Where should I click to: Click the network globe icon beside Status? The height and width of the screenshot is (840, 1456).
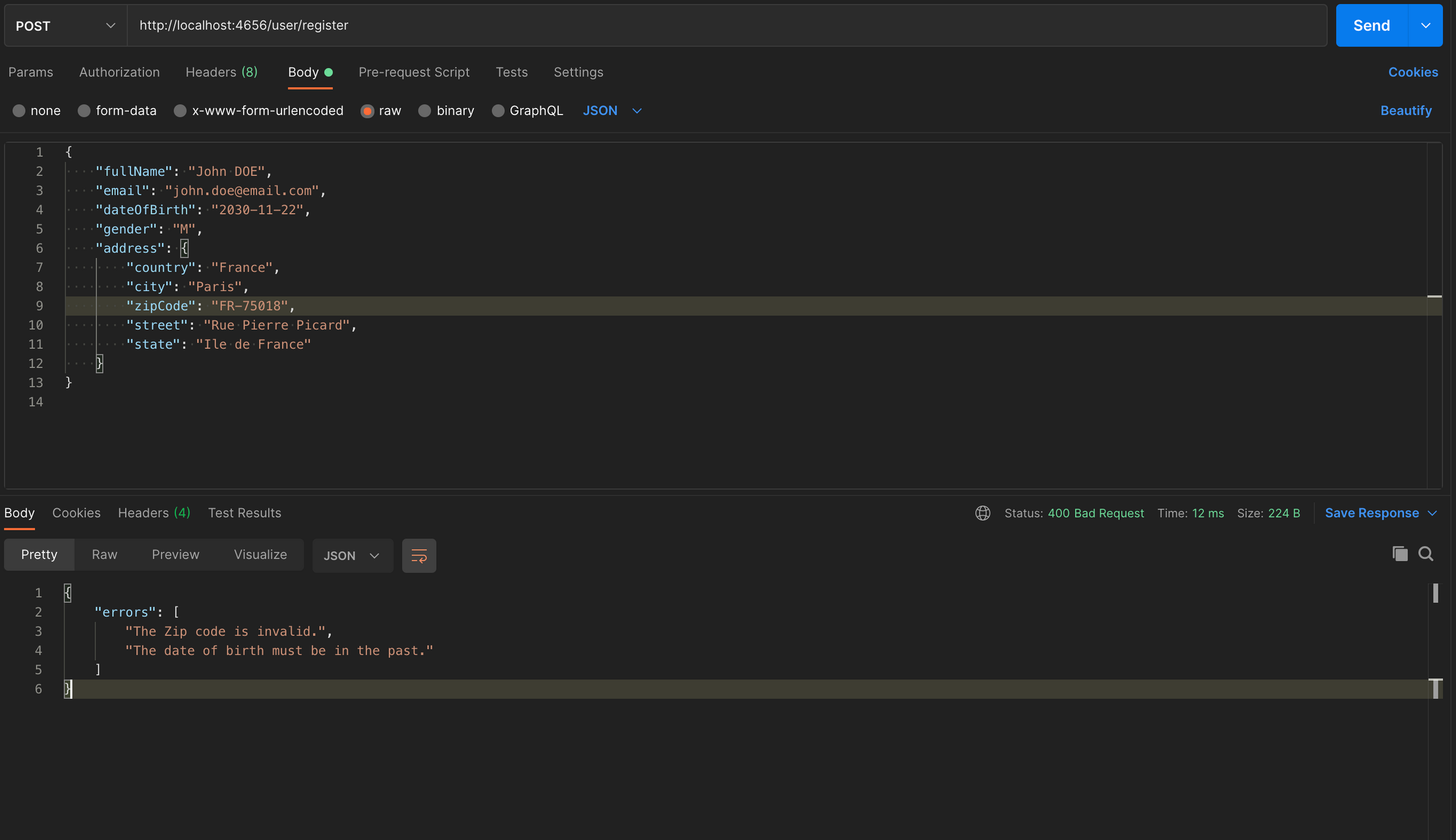982,513
